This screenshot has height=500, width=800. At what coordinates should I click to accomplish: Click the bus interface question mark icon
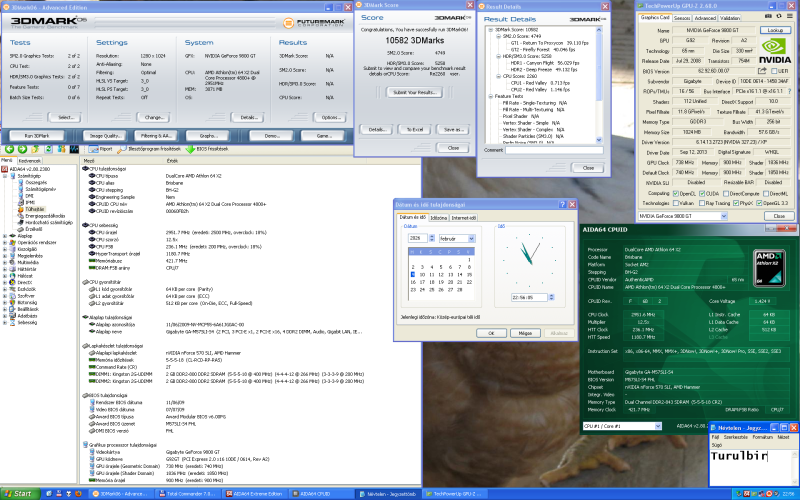click(x=790, y=91)
